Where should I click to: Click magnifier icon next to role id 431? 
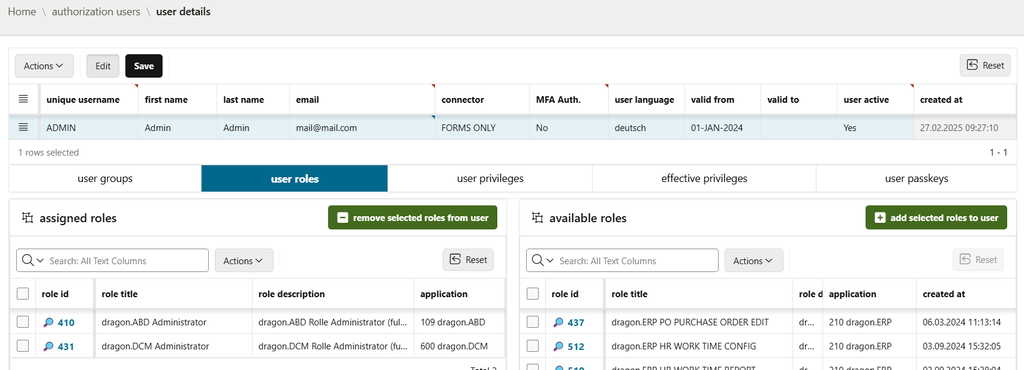tap(48, 347)
